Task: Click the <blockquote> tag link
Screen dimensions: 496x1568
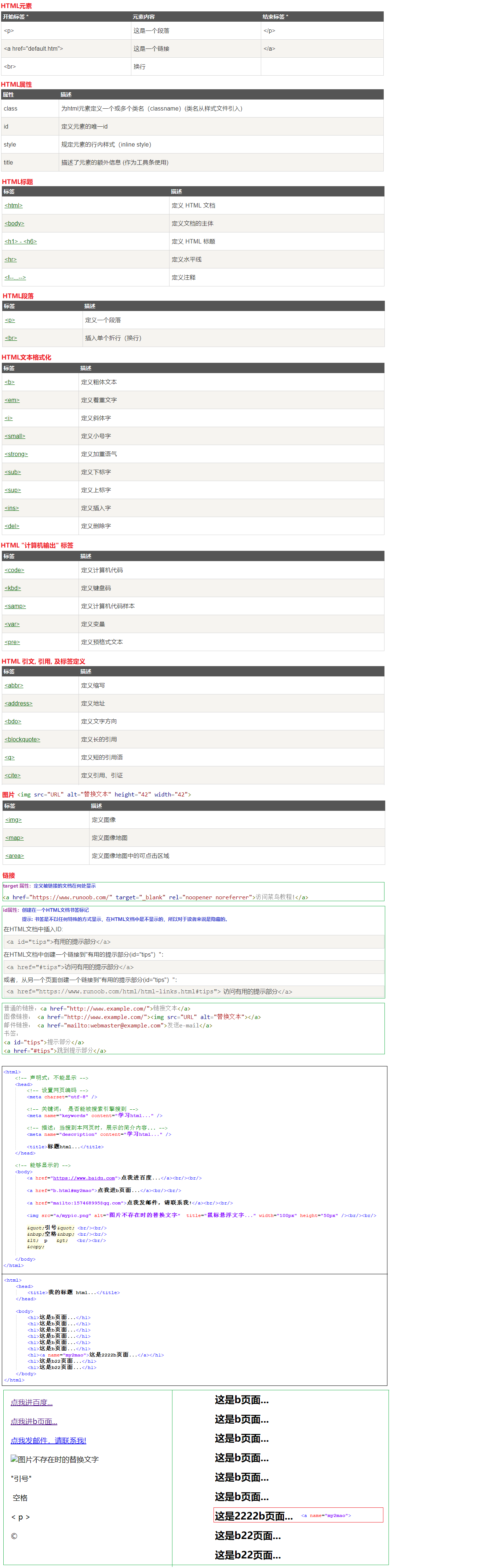Action: (x=22, y=740)
